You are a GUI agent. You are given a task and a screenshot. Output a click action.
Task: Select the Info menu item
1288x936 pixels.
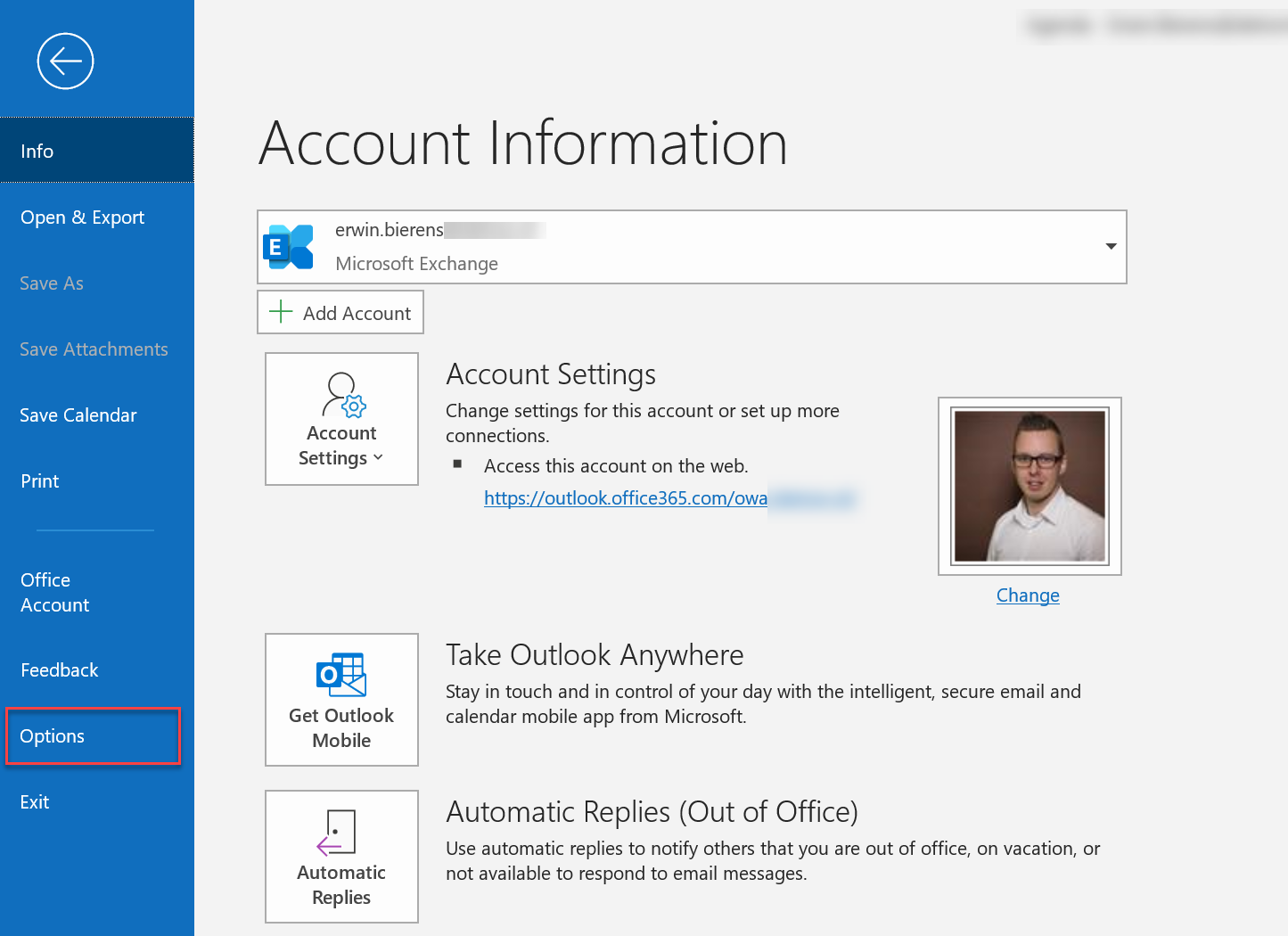click(x=97, y=151)
